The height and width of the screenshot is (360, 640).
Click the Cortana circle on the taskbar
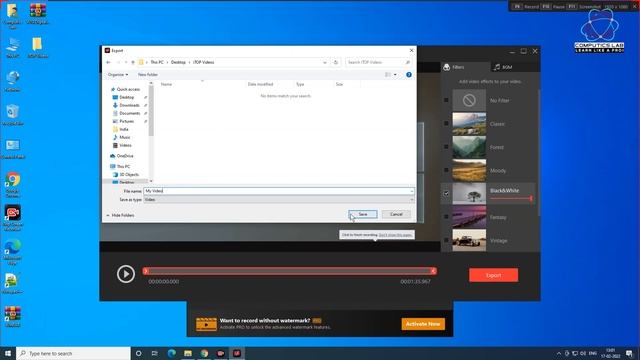[x=138, y=353]
